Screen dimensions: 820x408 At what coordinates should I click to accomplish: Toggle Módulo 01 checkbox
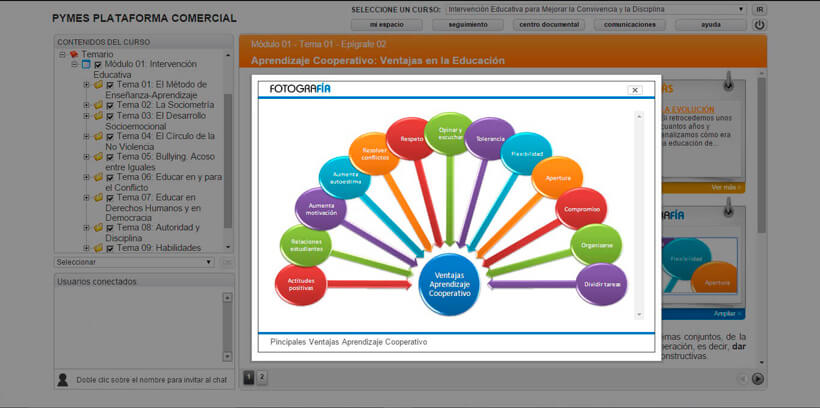(x=98, y=65)
